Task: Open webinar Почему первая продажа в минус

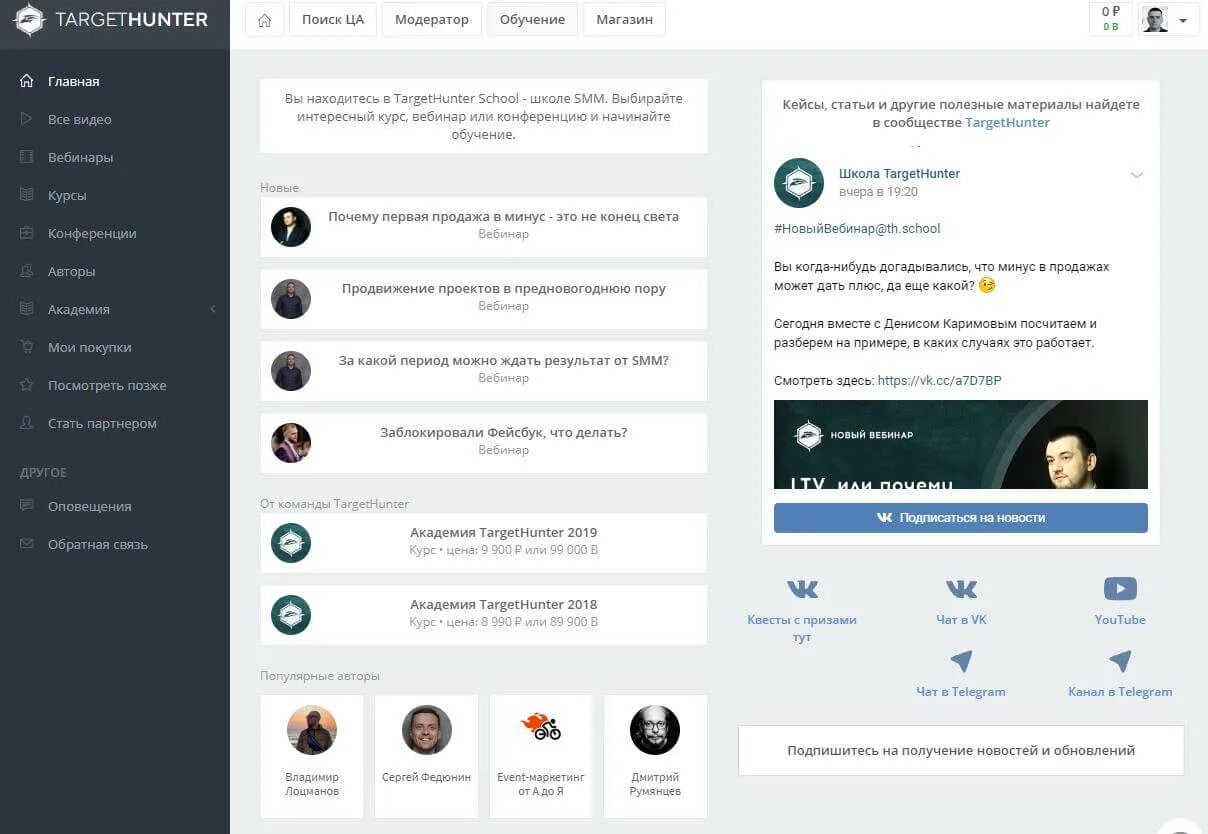Action: pyautogui.click(x=484, y=226)
